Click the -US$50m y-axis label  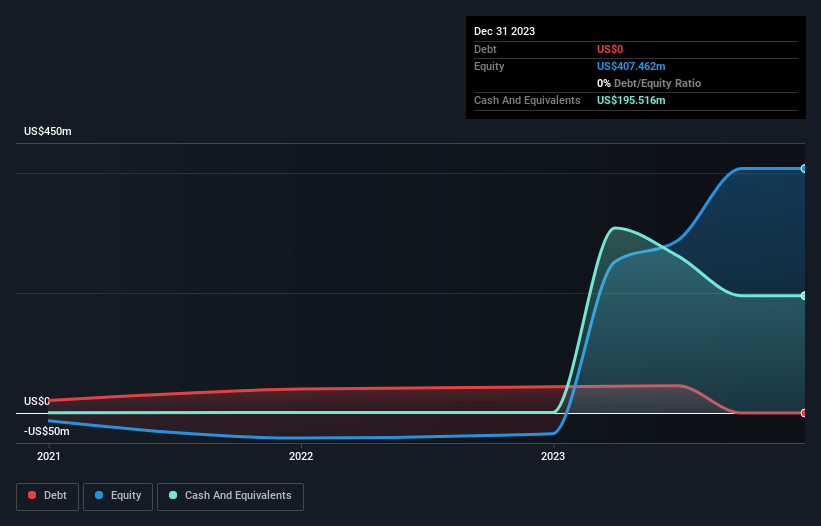point(47,431)
